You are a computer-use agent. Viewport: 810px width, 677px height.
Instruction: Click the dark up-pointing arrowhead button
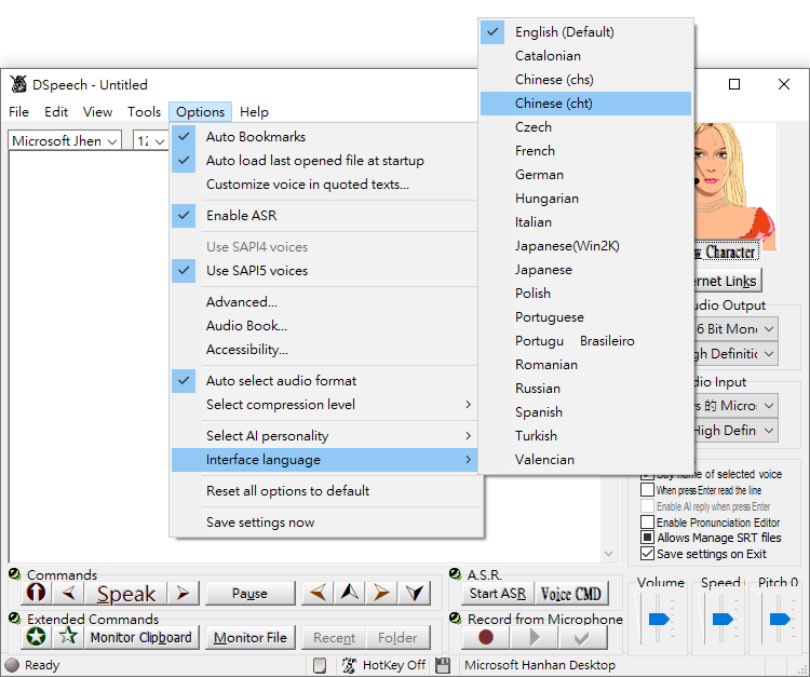point(350,593)
